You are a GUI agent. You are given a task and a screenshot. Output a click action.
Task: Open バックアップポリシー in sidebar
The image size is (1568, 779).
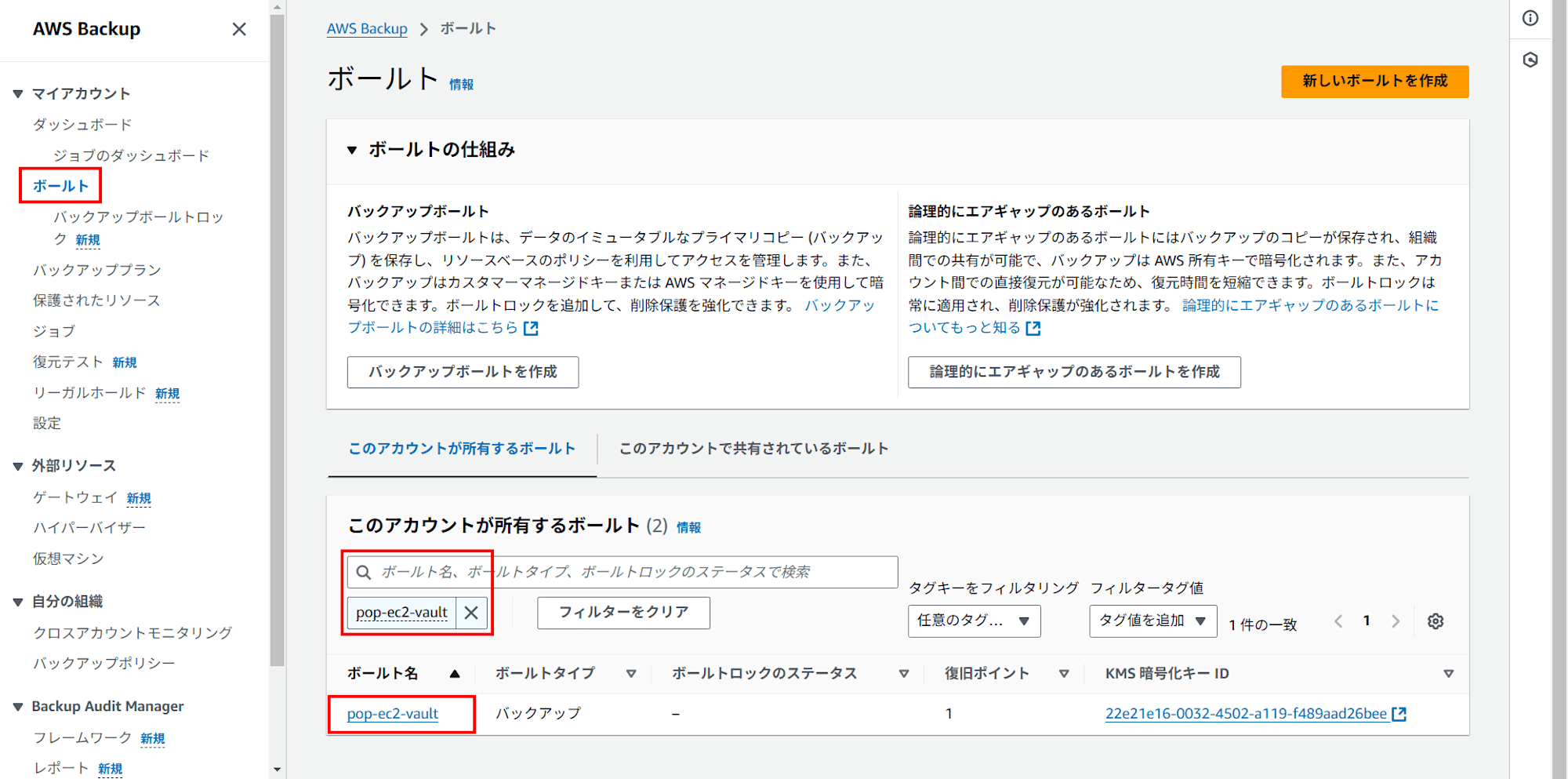(x=103, y=663)
